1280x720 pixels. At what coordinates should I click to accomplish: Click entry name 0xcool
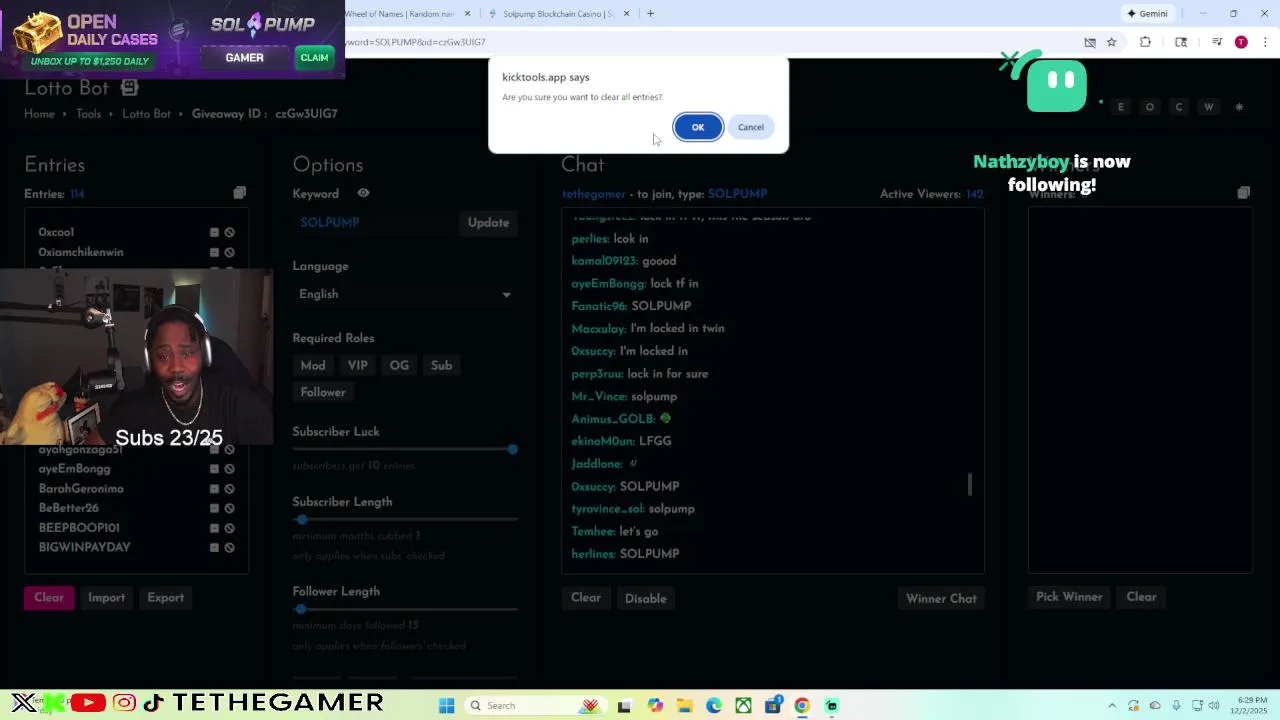(x=56, y=232)
